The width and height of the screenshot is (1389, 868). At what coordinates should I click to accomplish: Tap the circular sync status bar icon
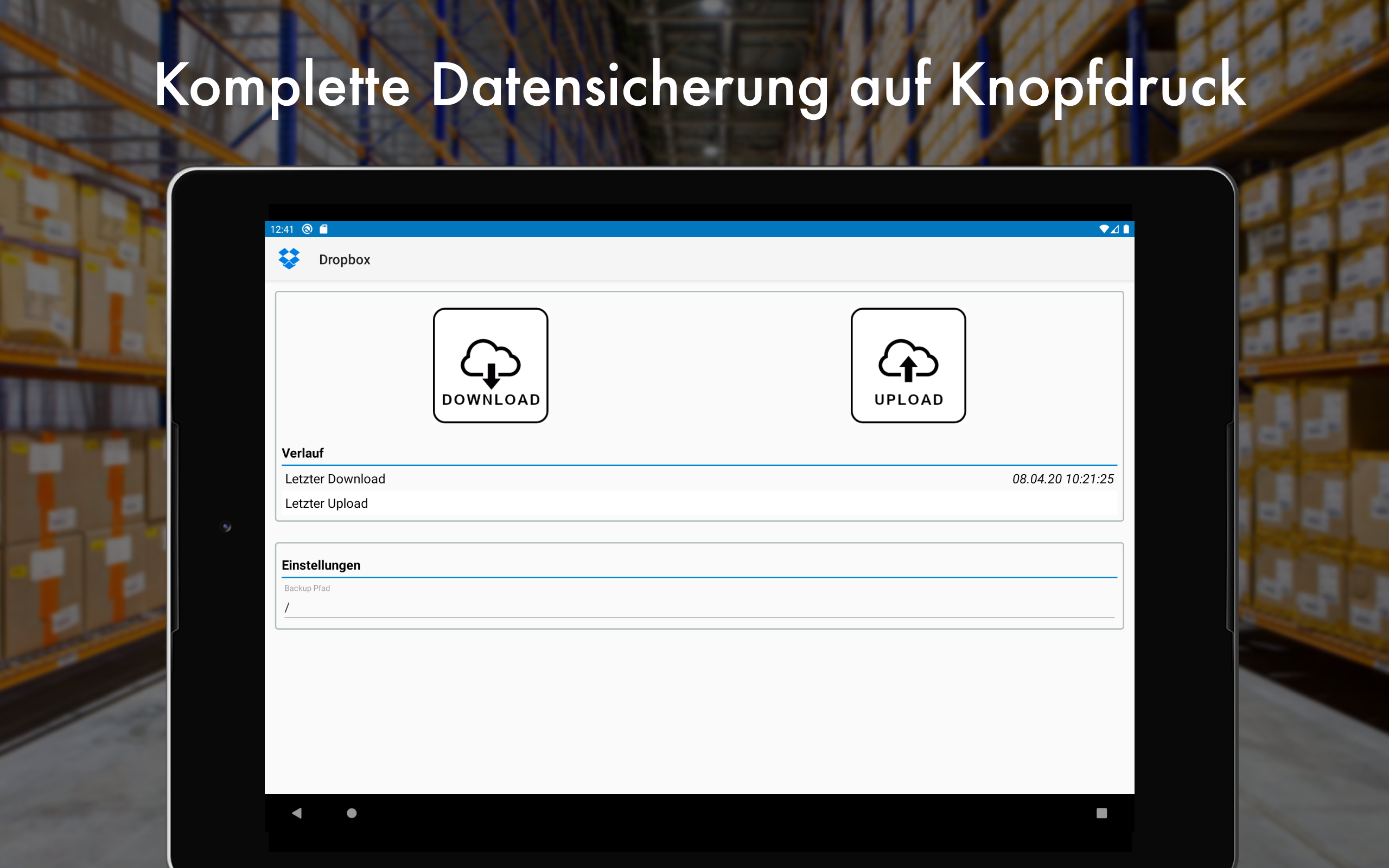[307, 229]
